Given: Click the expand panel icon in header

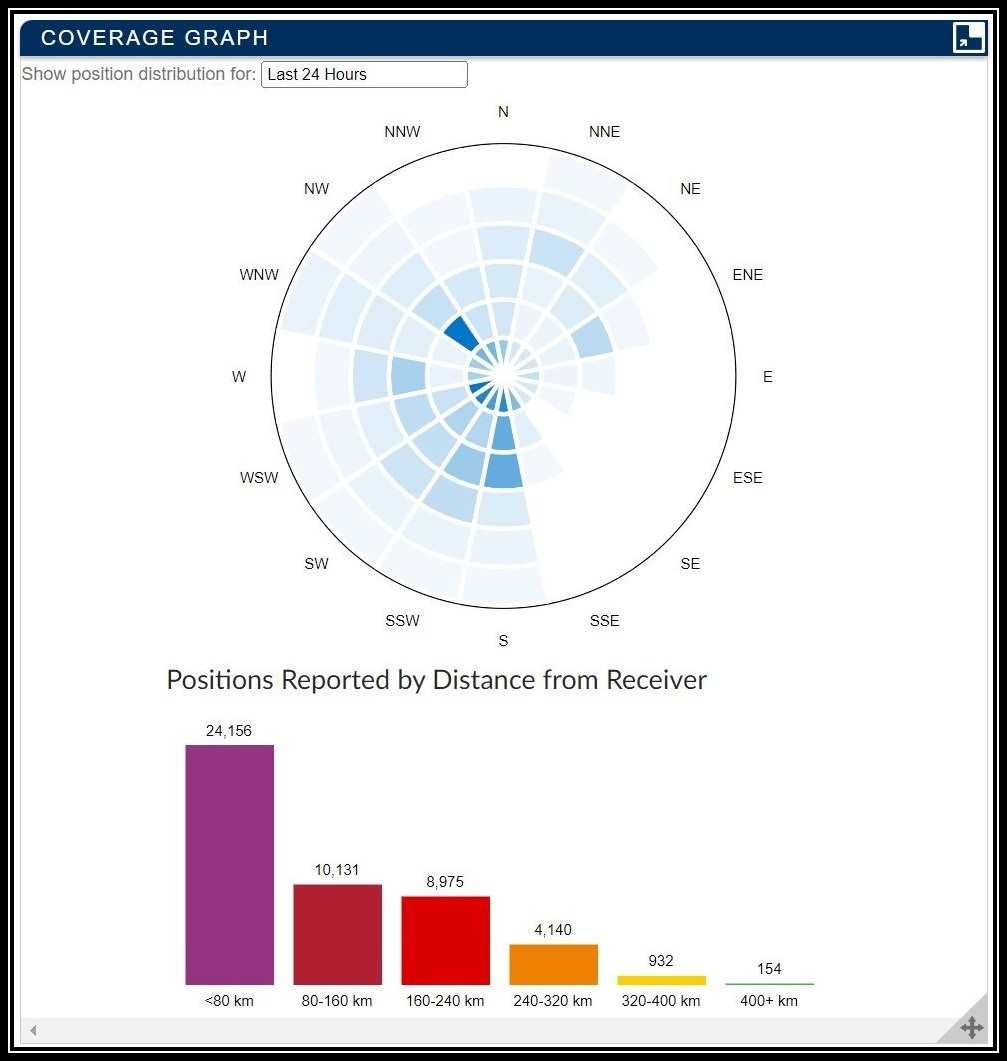Looking at the screenshot, I should (x=968, y=38).
